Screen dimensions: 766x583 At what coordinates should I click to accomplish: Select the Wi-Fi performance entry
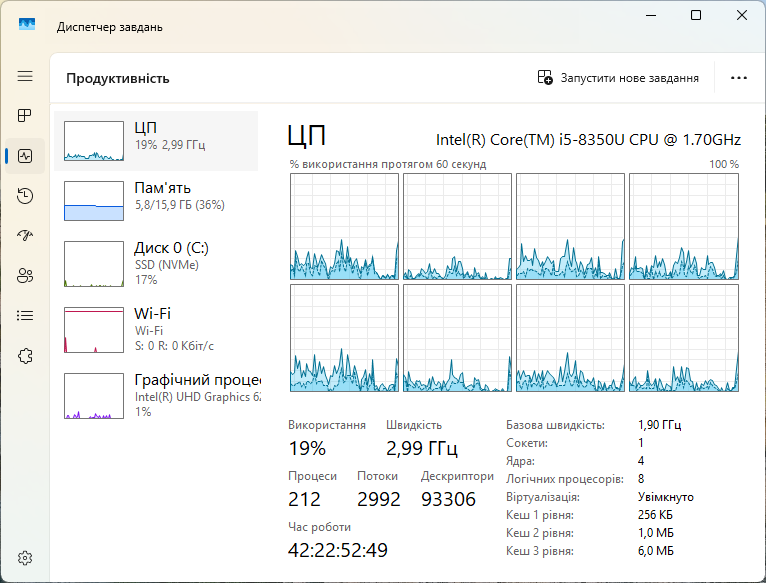(x=156, y=330)
